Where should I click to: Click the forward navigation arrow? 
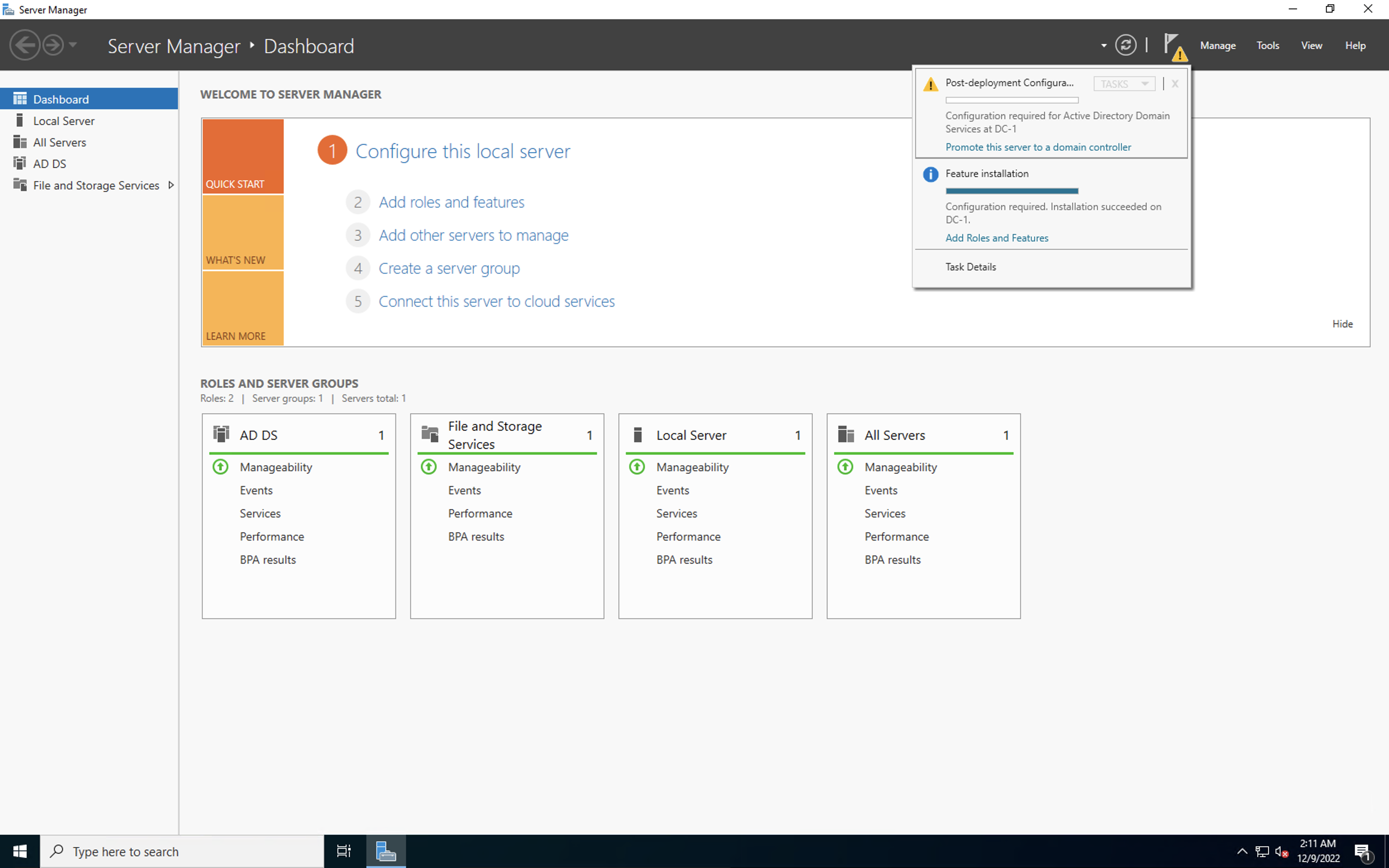[53, 45]
